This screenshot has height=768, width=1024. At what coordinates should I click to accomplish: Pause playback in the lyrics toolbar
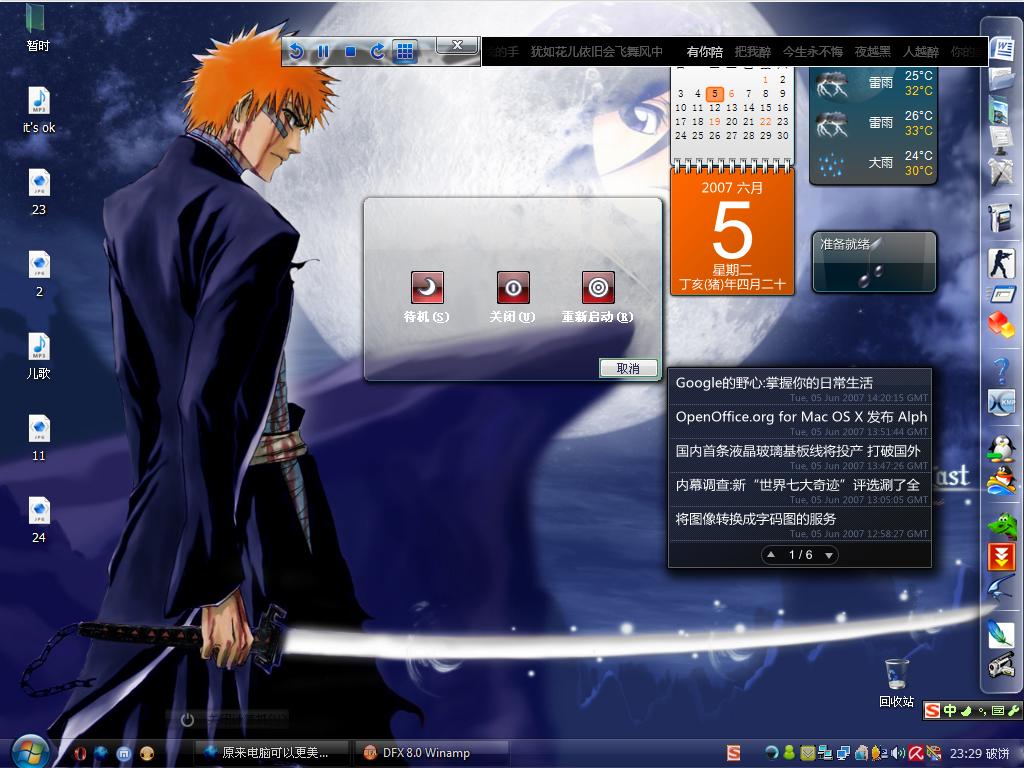pyautogui.click(x=323, y=51)
